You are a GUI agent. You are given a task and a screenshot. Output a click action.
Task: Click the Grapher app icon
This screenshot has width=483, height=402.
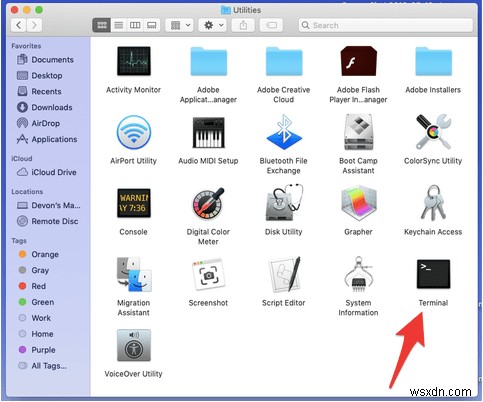[359, 203]
